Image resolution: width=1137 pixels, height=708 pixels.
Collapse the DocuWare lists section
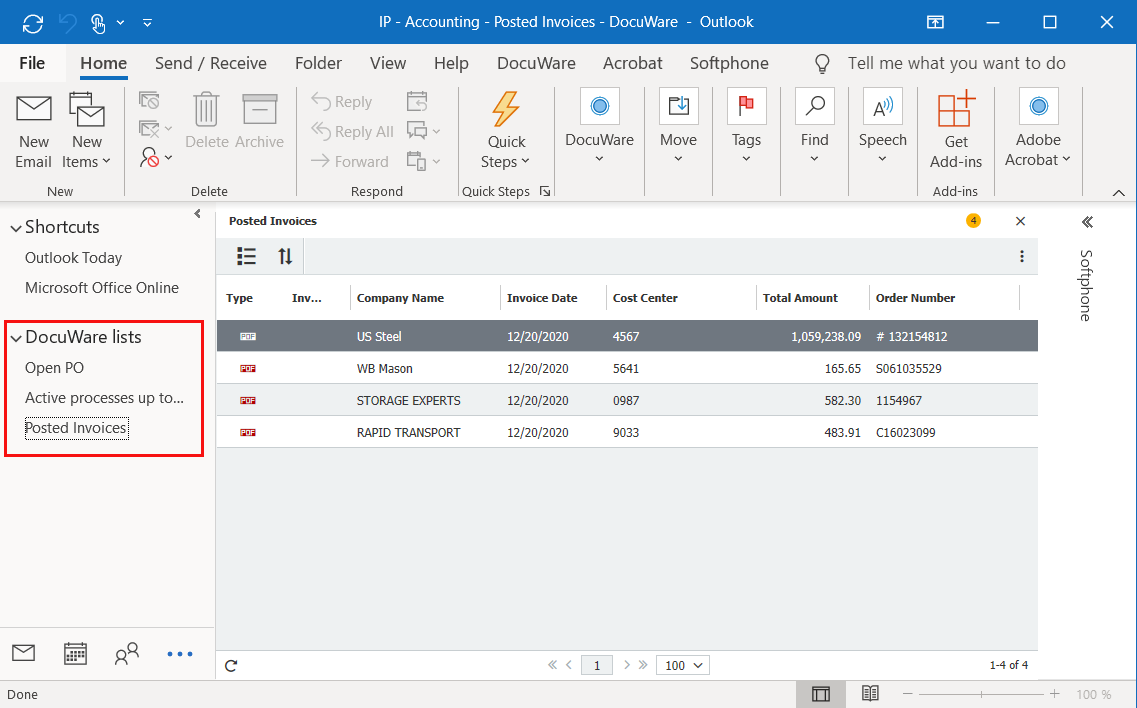(x=16, y=338)
